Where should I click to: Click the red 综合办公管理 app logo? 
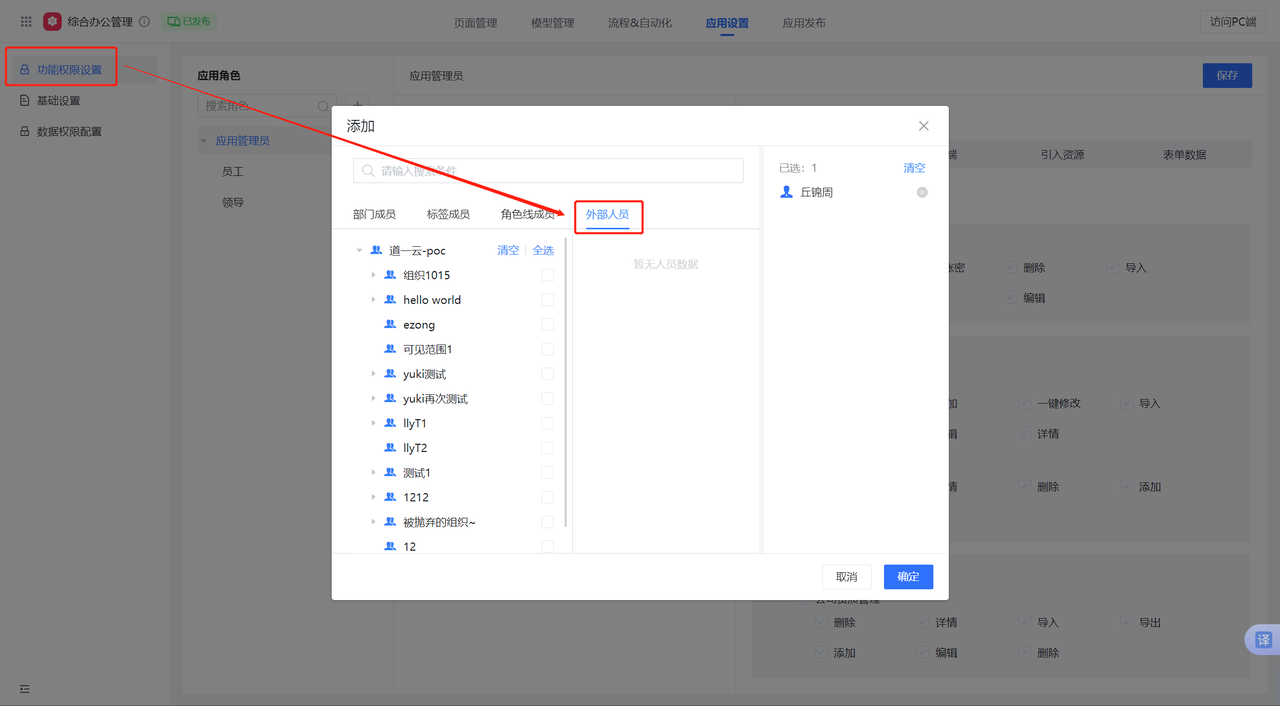pyautogui.click(x=52, y=21)
